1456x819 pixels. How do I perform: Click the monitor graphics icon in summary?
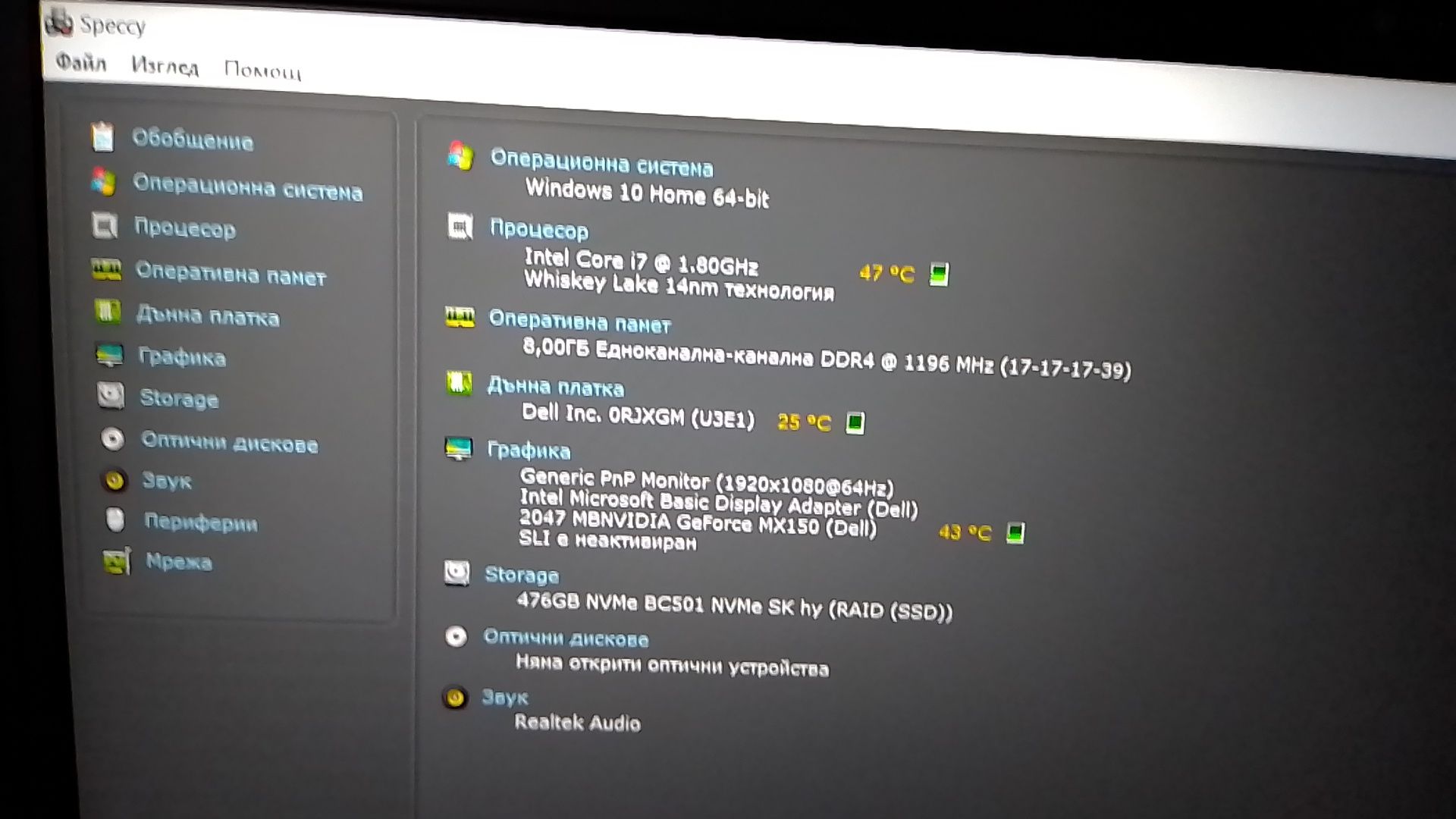458,449
